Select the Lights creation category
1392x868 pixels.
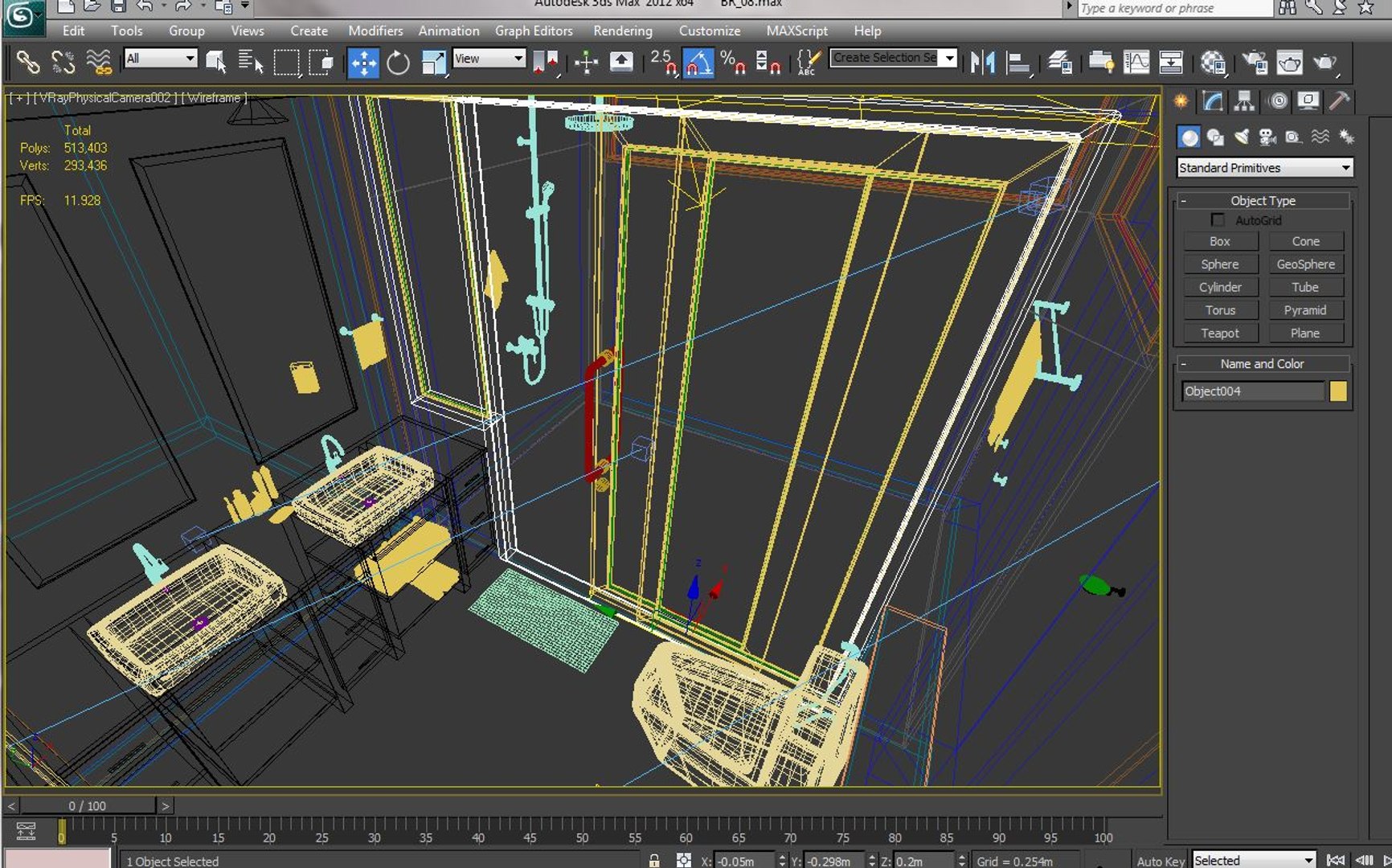[x=1242, y=137]
